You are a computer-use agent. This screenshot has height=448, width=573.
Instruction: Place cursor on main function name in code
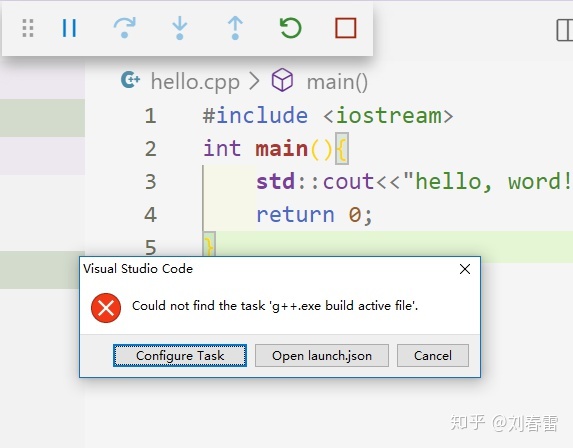281,148
